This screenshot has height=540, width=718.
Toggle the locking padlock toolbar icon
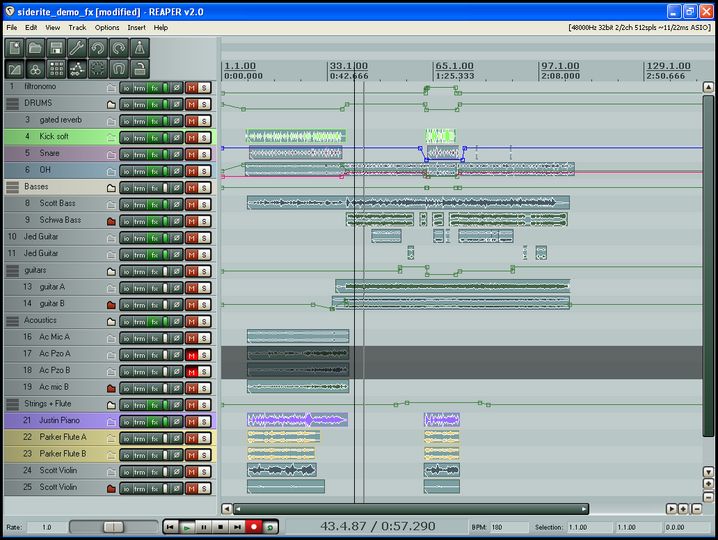[x=140, y=69]
